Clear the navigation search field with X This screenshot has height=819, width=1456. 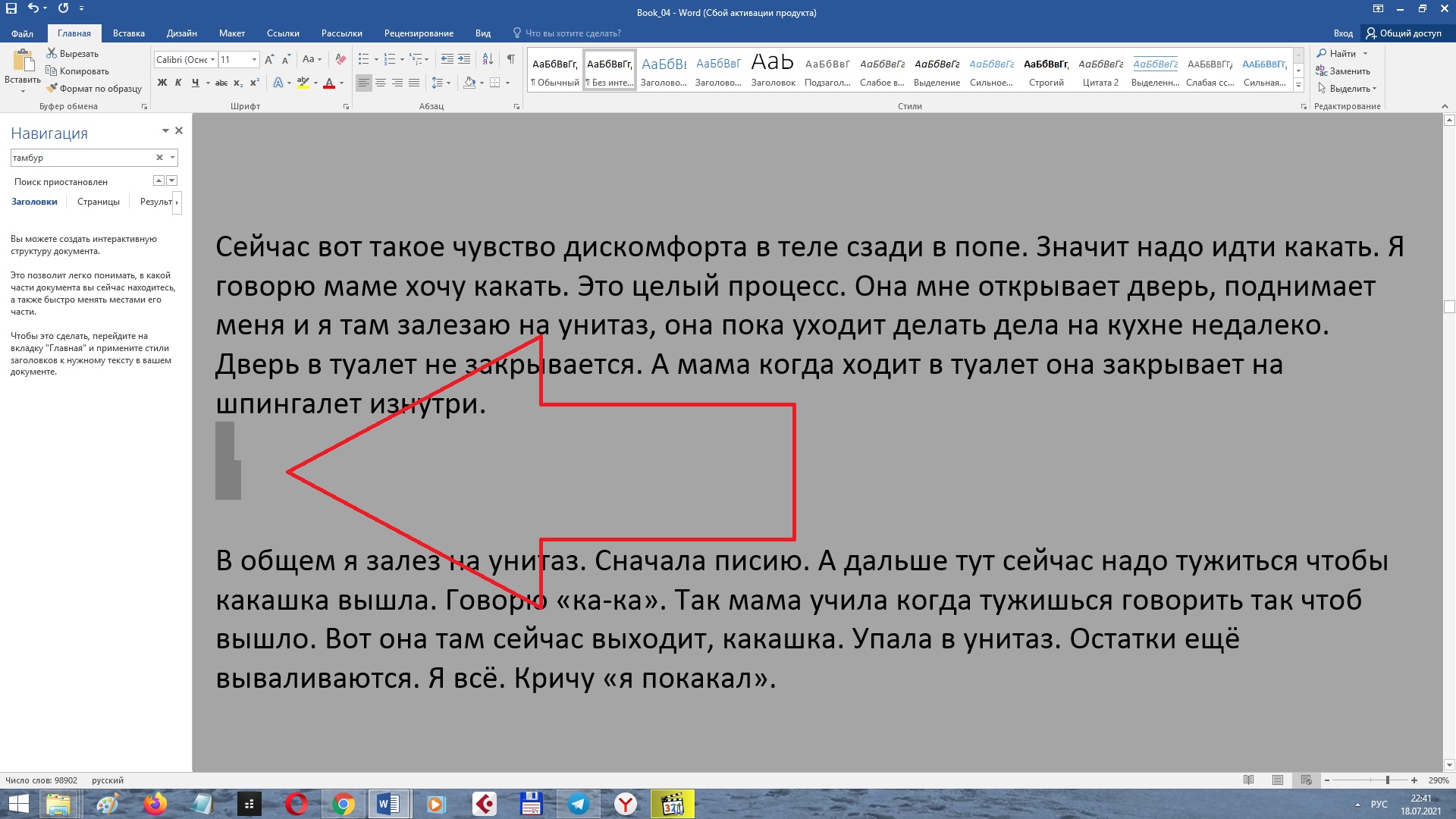click(159, 158)
